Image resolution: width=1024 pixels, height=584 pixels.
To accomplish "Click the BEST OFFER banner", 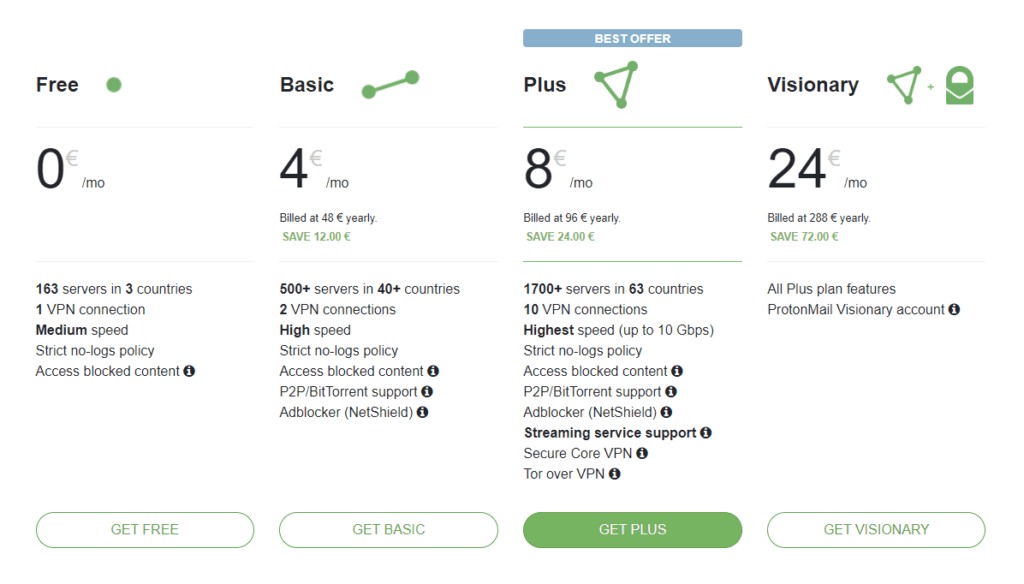I will pos(632,38).
